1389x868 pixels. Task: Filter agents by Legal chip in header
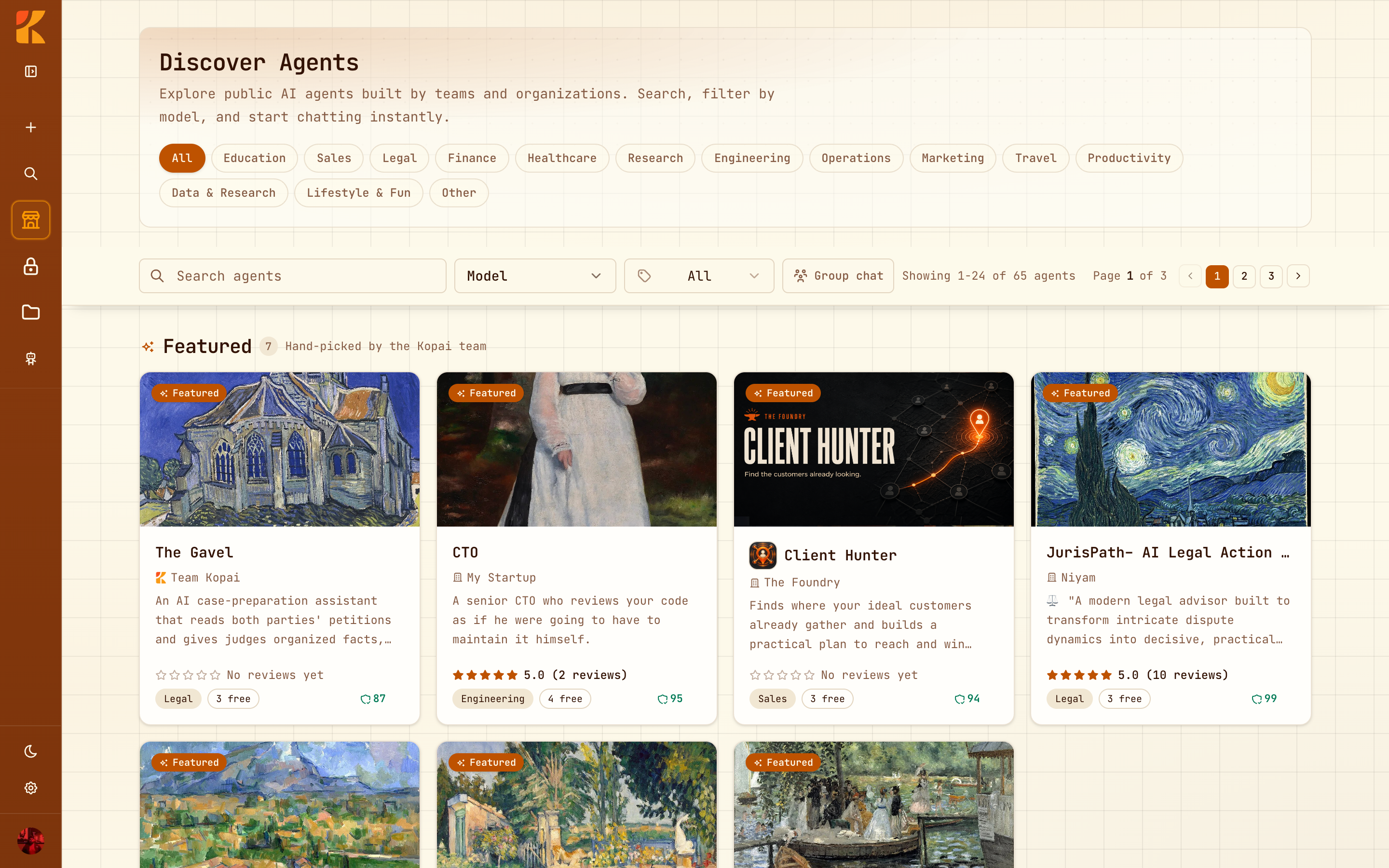coord(399,159)
